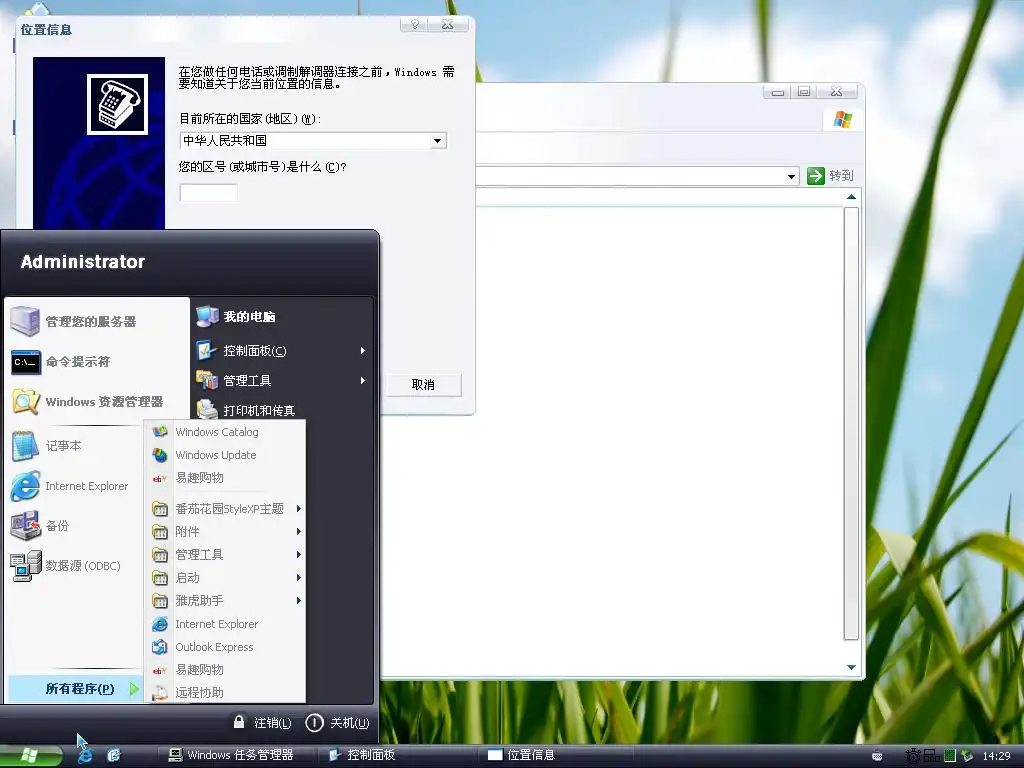The height and width of the screenshot is (768, 1024).
Task: Open Windows 资源管理器 icon
Action: coord(25,402)
